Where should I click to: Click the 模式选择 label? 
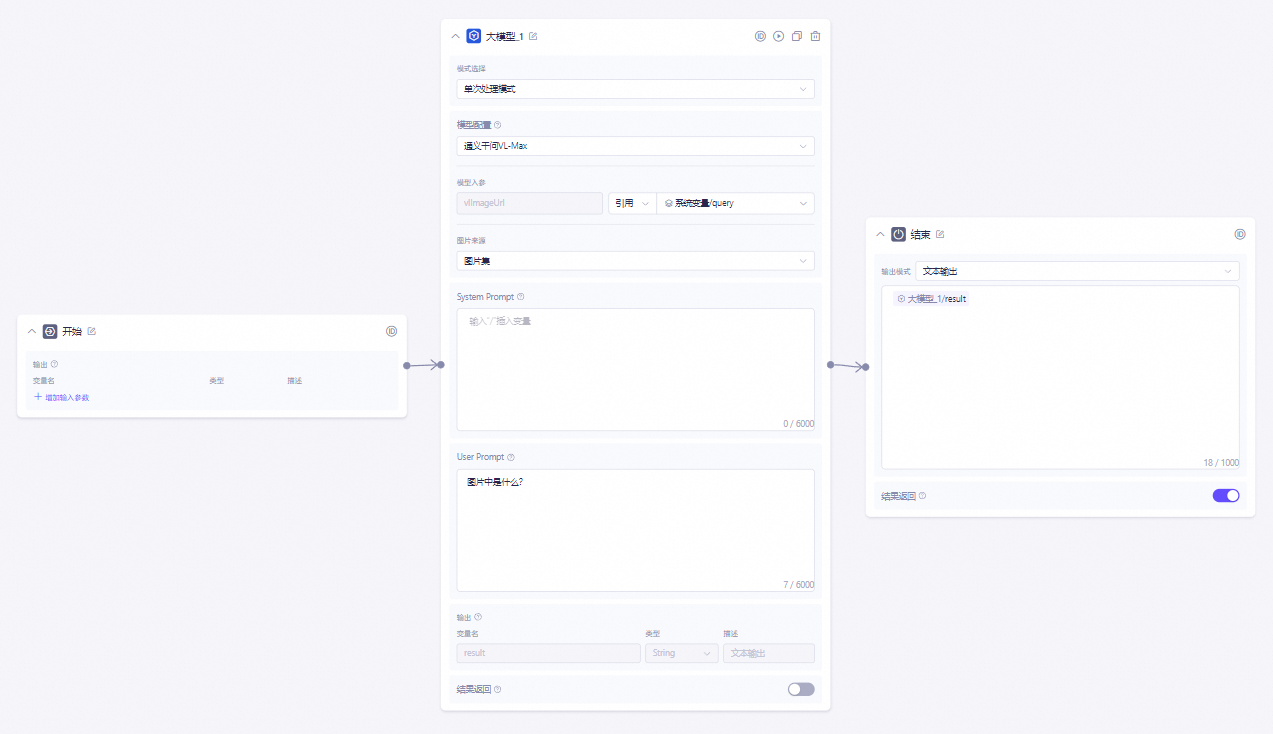click(471, 68)
